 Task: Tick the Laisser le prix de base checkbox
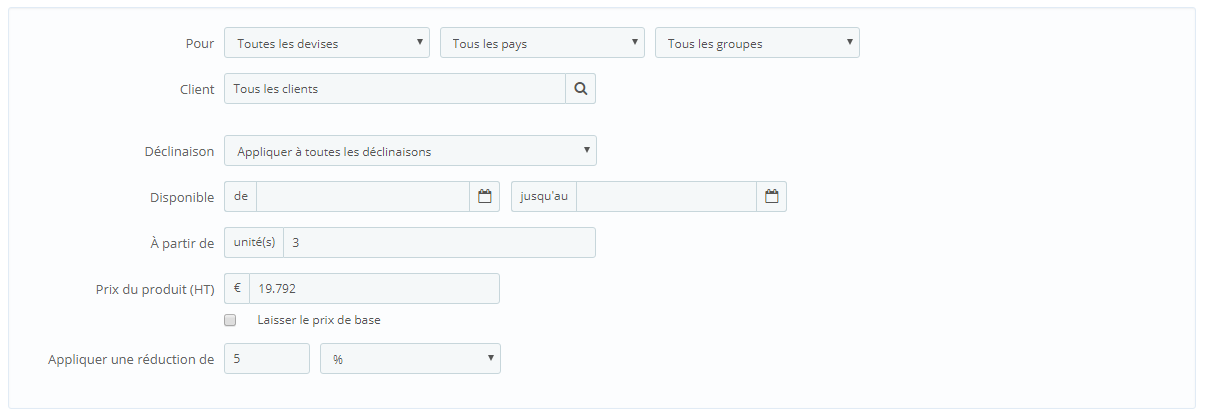click(231, 321)
